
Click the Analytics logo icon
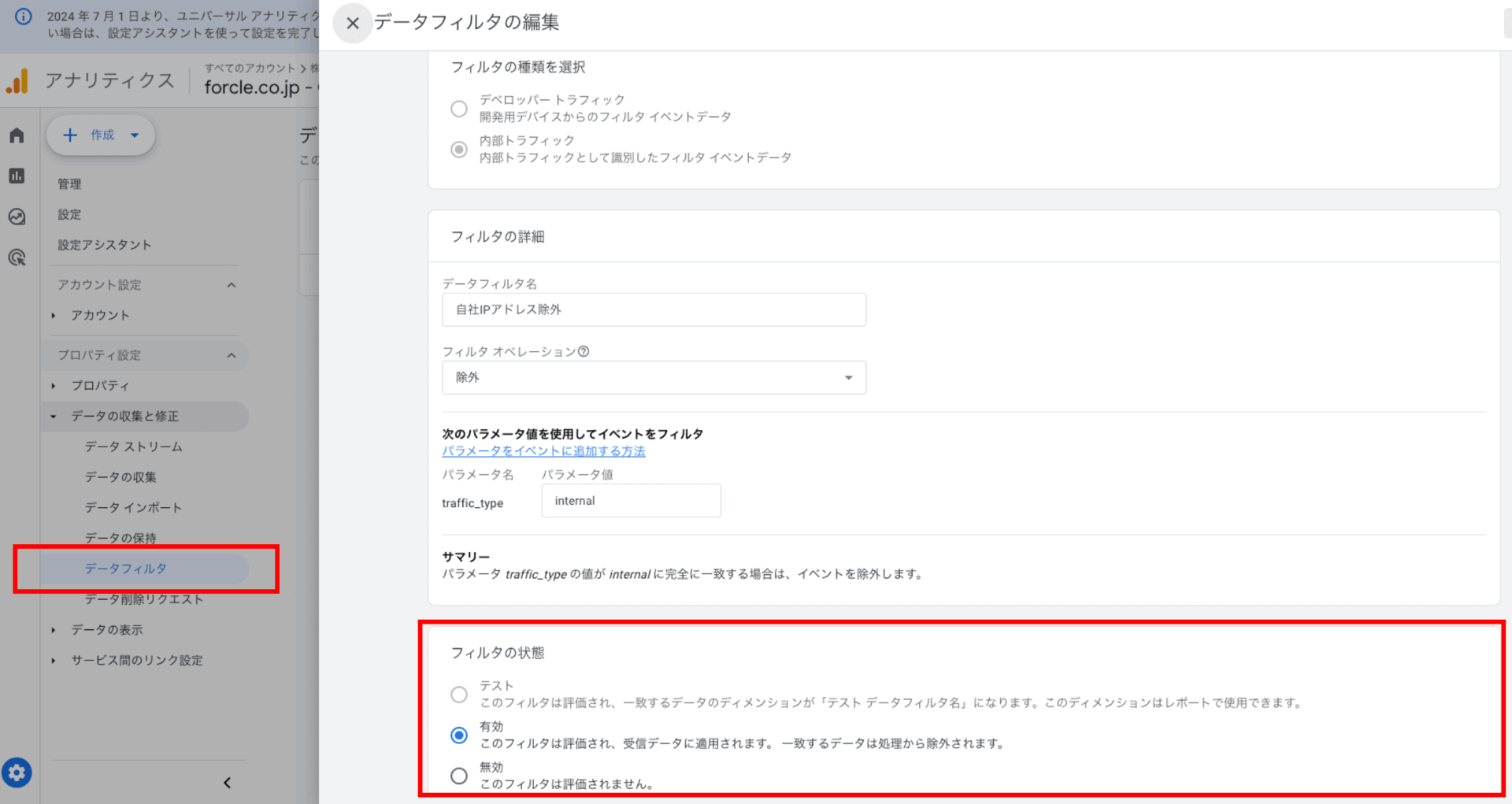point(17,80)
